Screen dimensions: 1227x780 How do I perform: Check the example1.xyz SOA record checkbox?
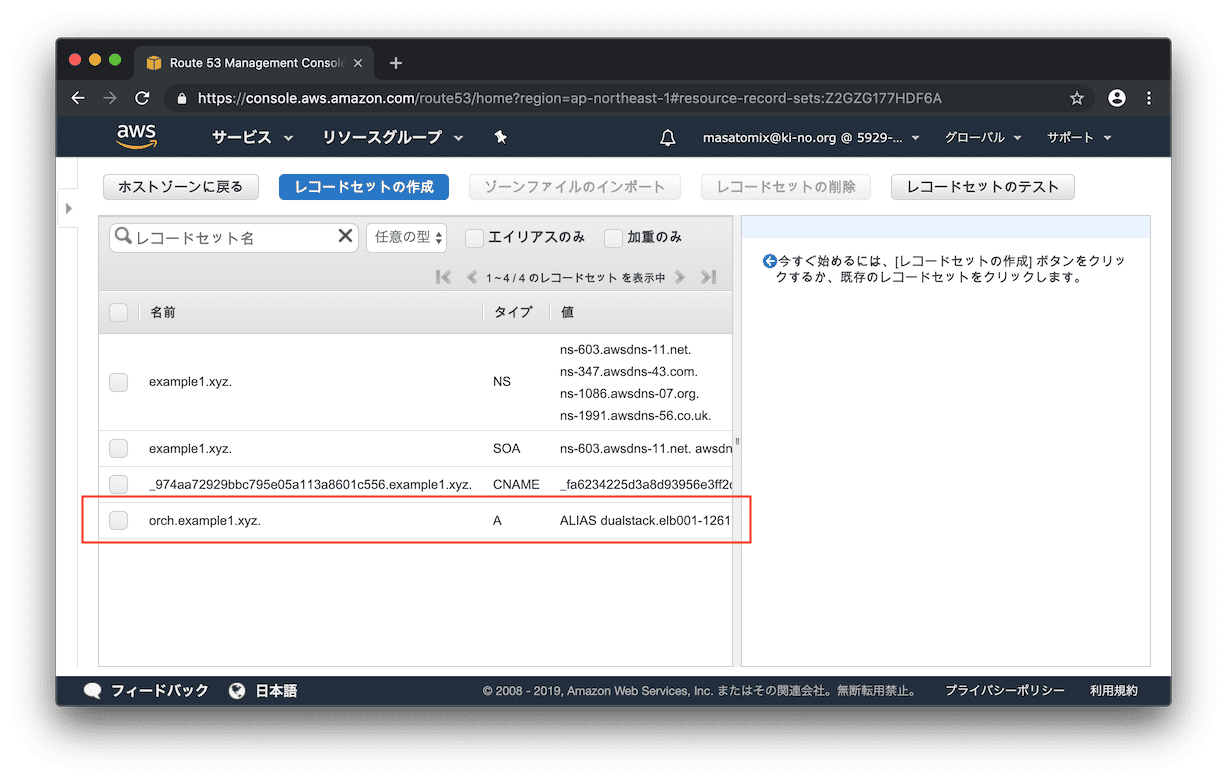coord(118,448)
